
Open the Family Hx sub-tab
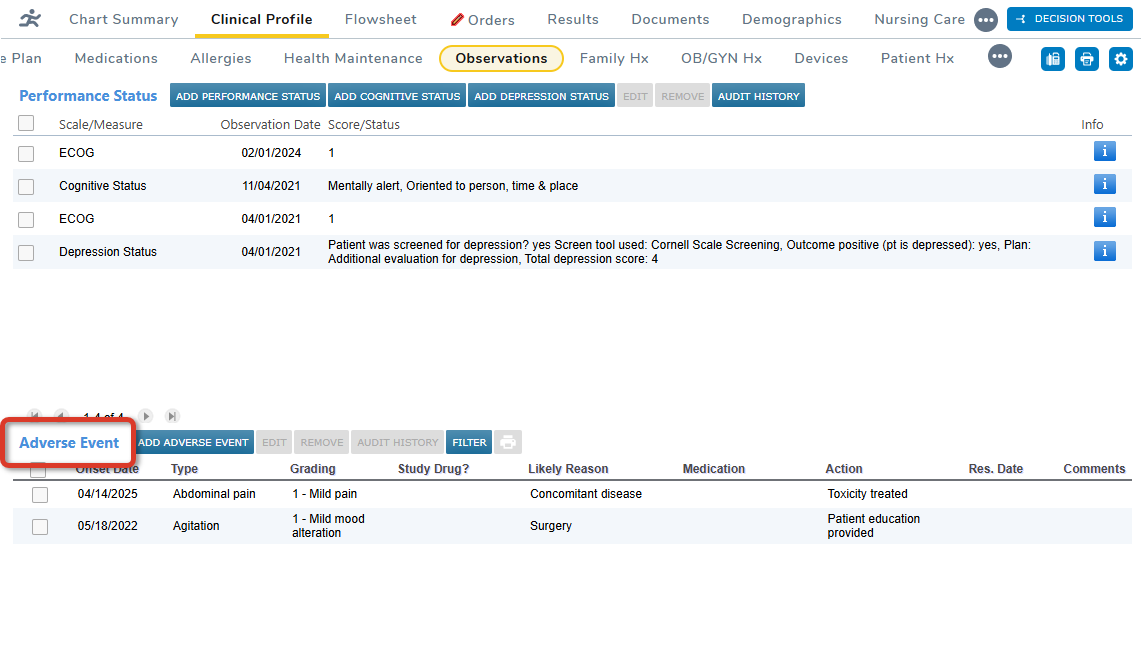[614, 58]
